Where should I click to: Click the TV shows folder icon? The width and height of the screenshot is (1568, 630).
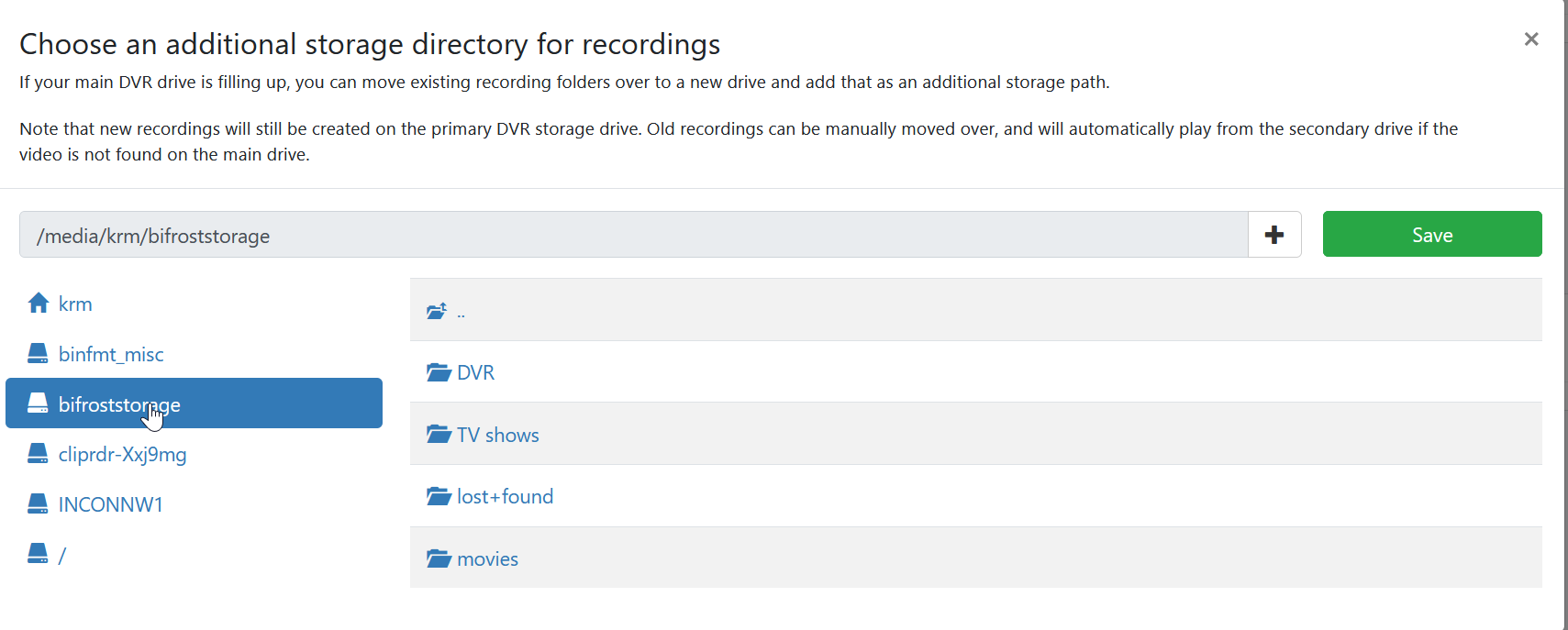coord(439,435)
